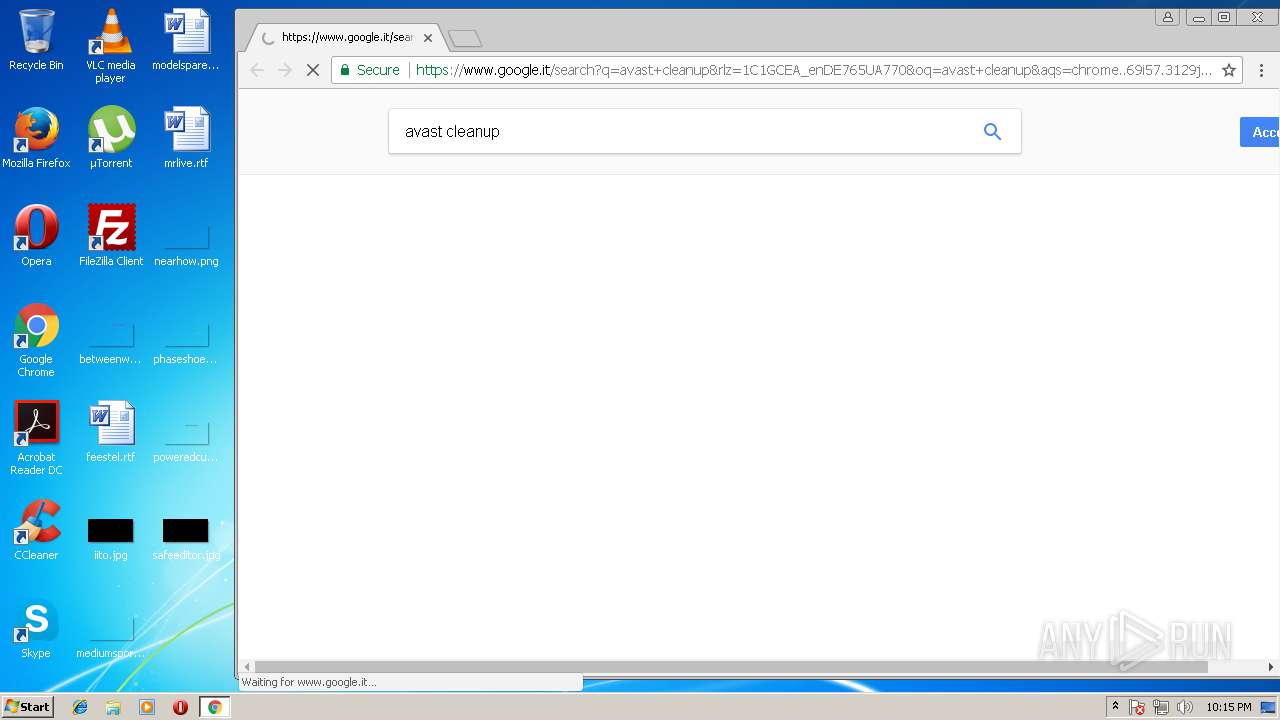Select nearhow.png file on desktop
The width and height of the screenshot is (1280, 720).
[186, 244]
